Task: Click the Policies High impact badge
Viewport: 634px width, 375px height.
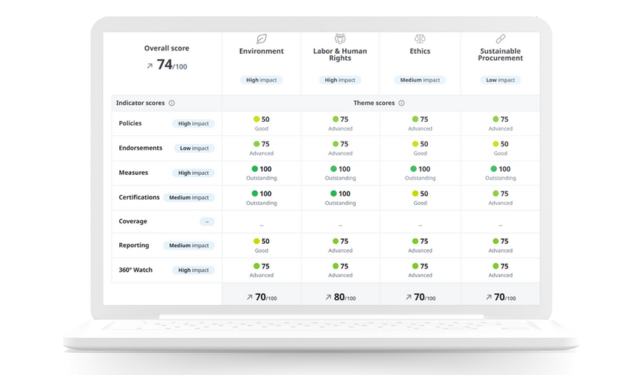Action: click(193, 124)
